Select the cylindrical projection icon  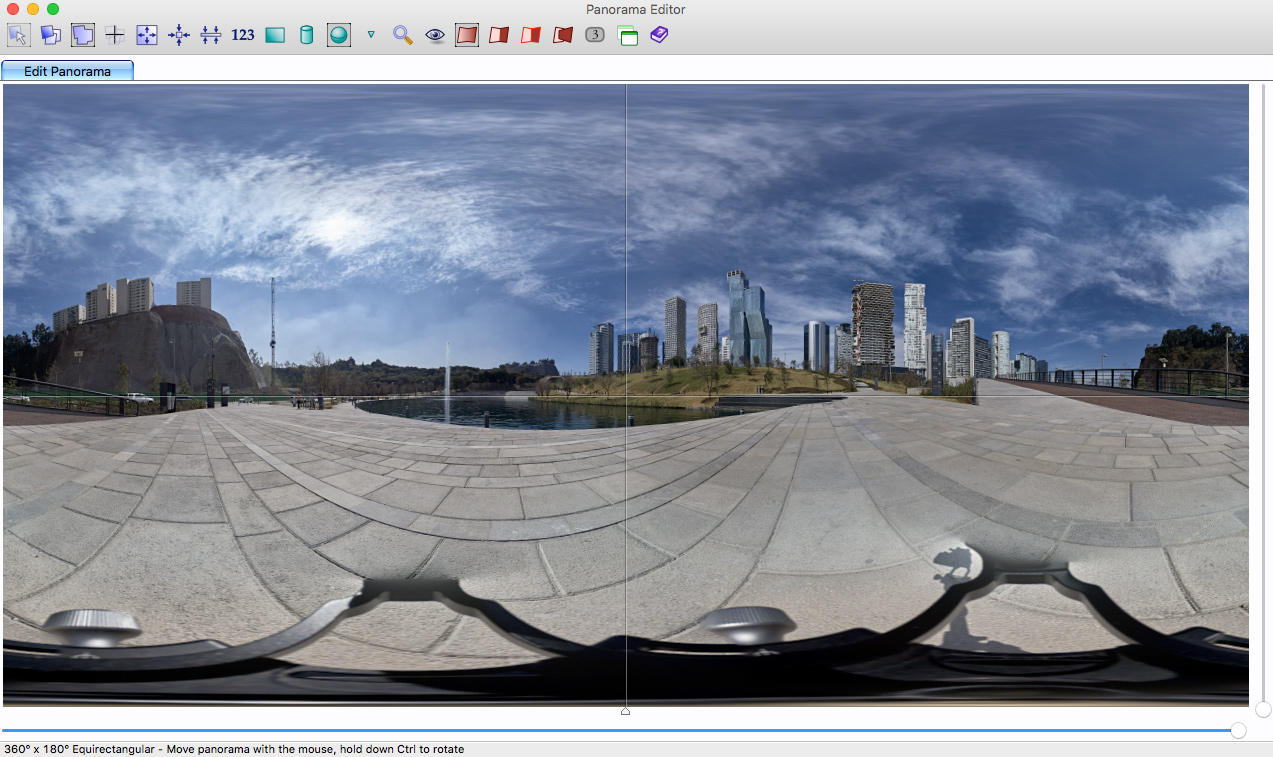click(x=307, y=35)
